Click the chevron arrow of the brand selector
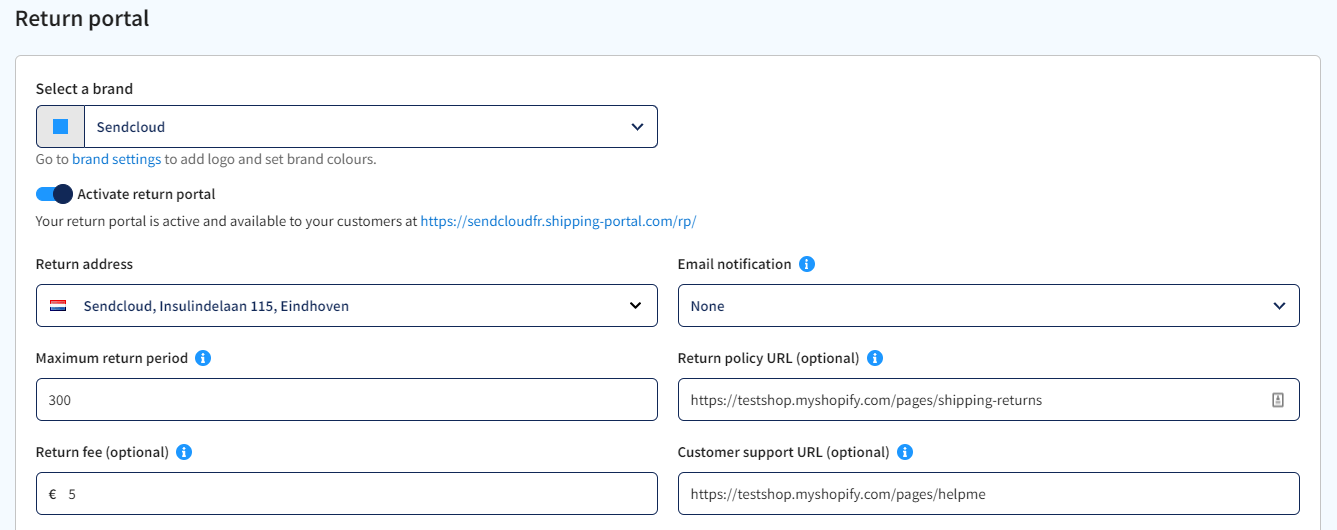 coord(637,127)
